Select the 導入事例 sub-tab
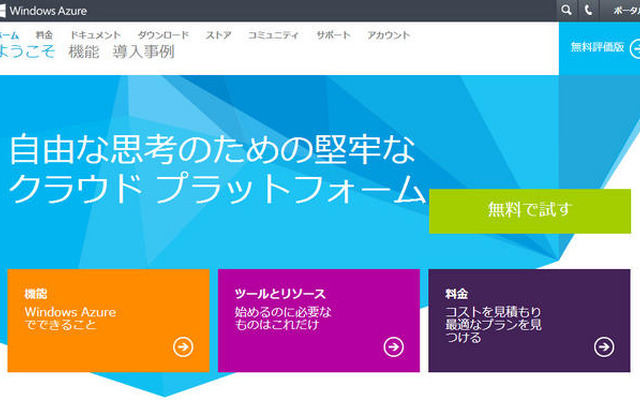This screenshot has width=640, height=400. coord(143,52)
